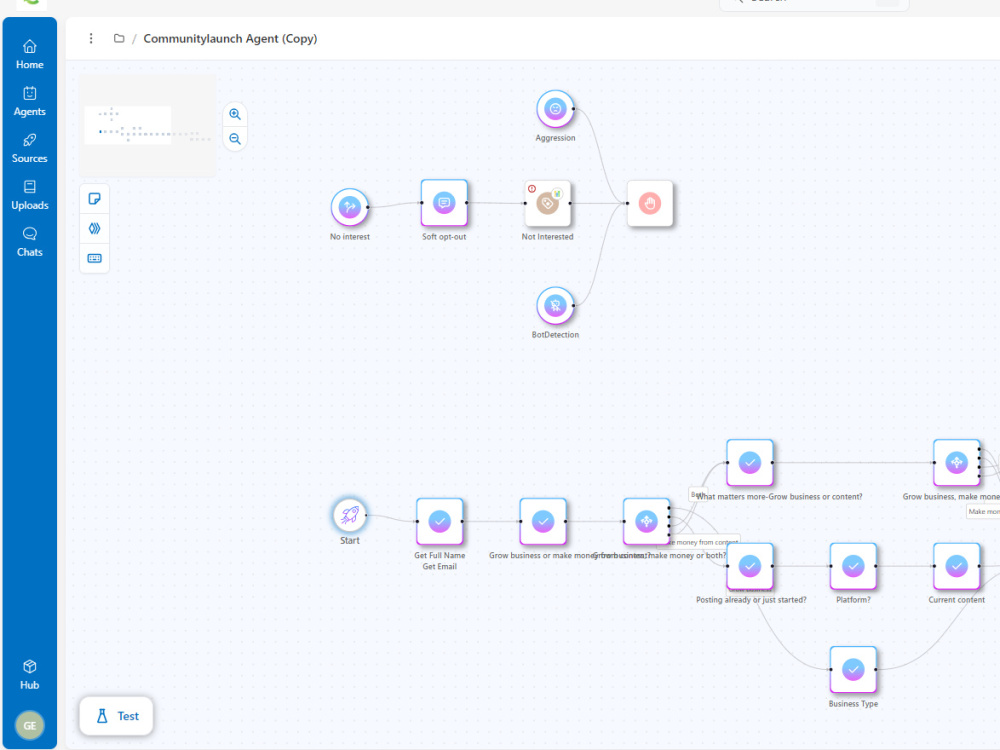Click the keyboard tool icon
The height and width of the screenshot is (750, 1000).
[94, 258]
